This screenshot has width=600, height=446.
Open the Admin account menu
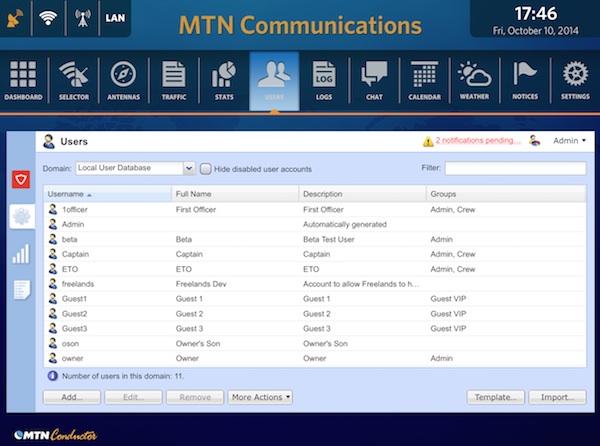coord(569,141)
